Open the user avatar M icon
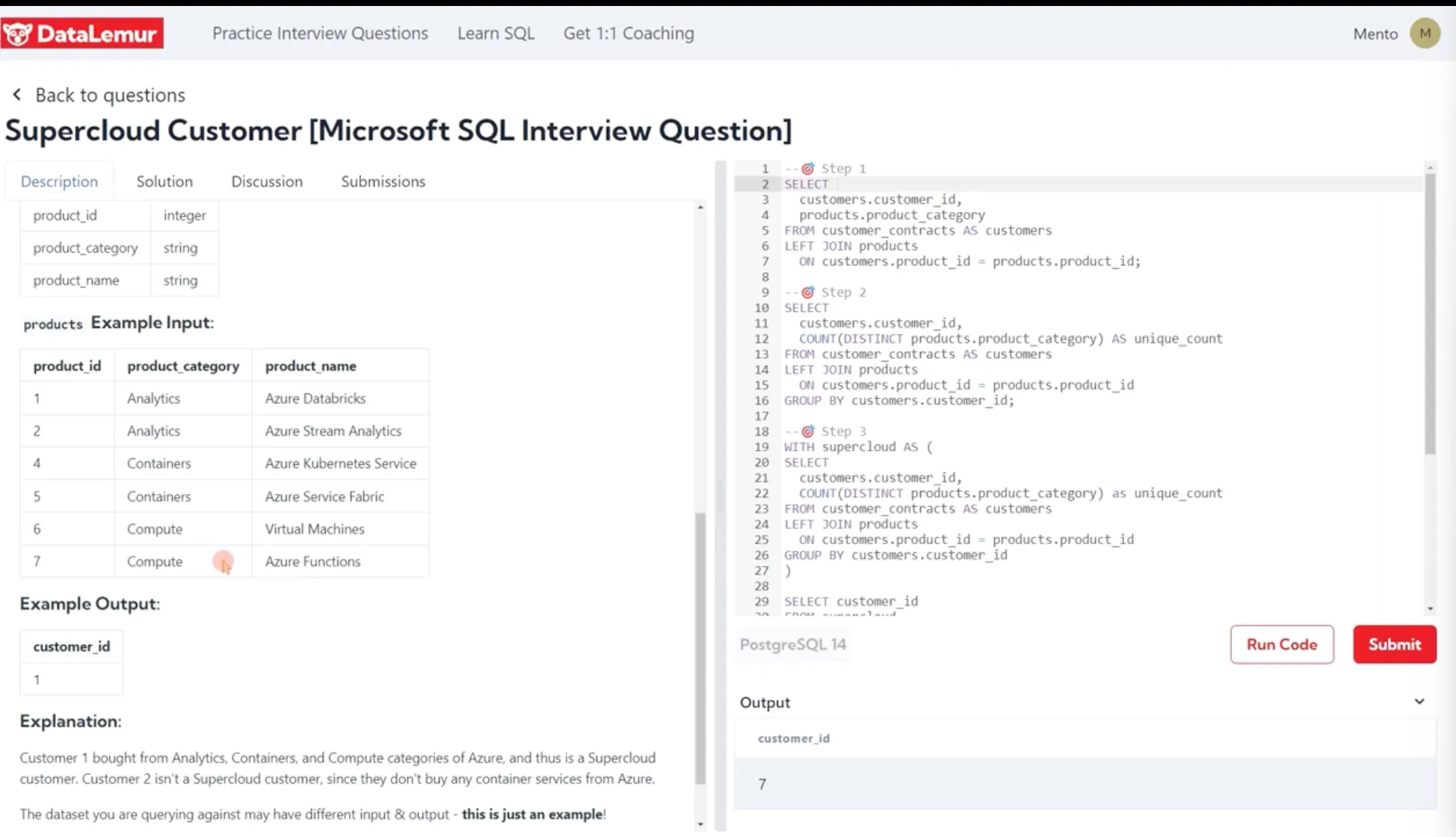Screen dimensions: 1456x837 point(1425,34)
